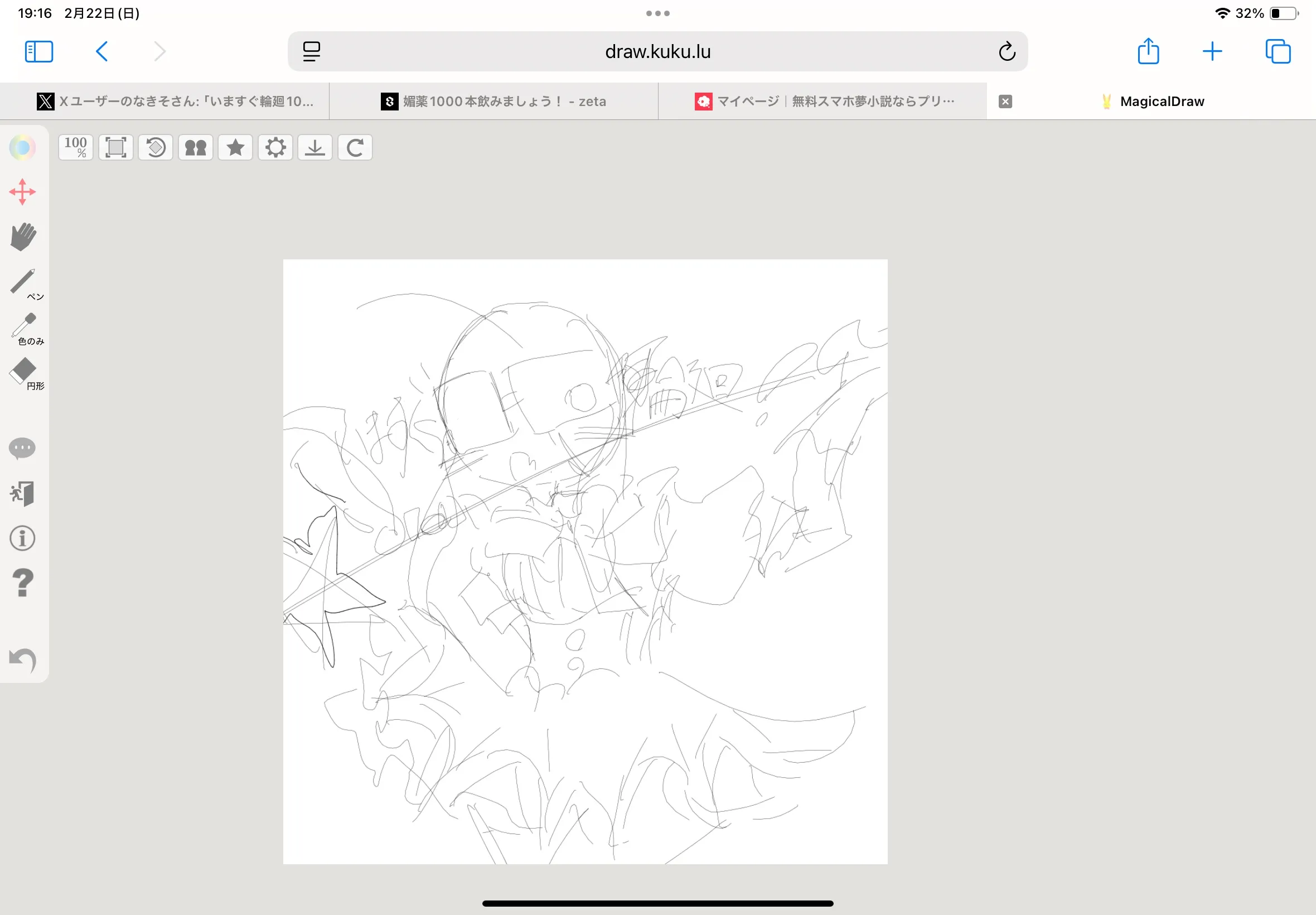Select the hand pan tool
The image size is (1316, 915).
tap(23, 236)
